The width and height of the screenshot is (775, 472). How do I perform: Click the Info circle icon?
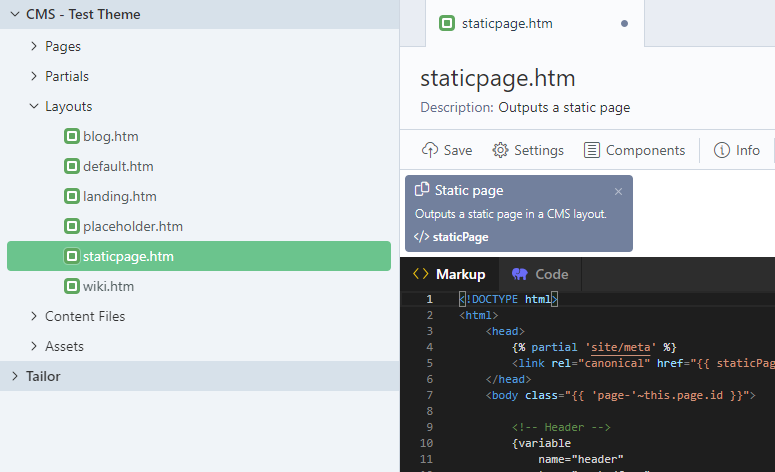pyautogui.click(x=722, y=150)
